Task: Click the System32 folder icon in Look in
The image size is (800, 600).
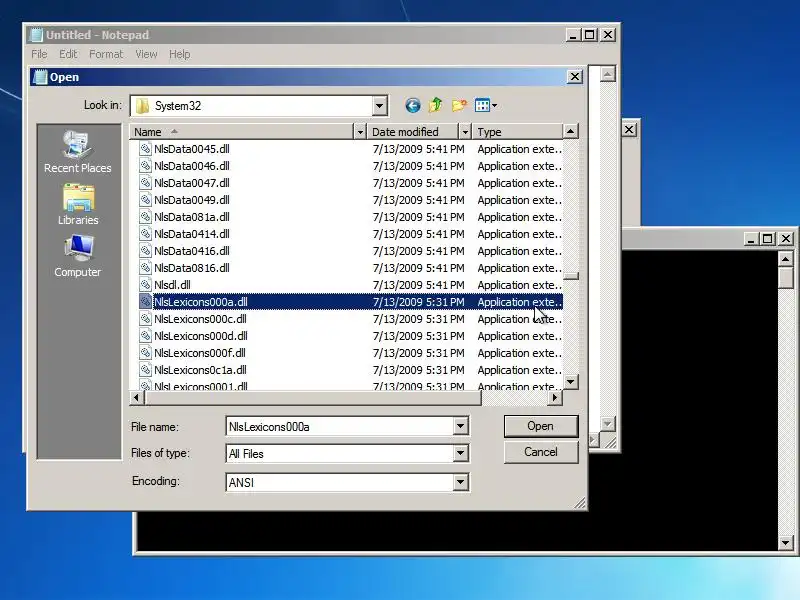Action: point(143,106)
